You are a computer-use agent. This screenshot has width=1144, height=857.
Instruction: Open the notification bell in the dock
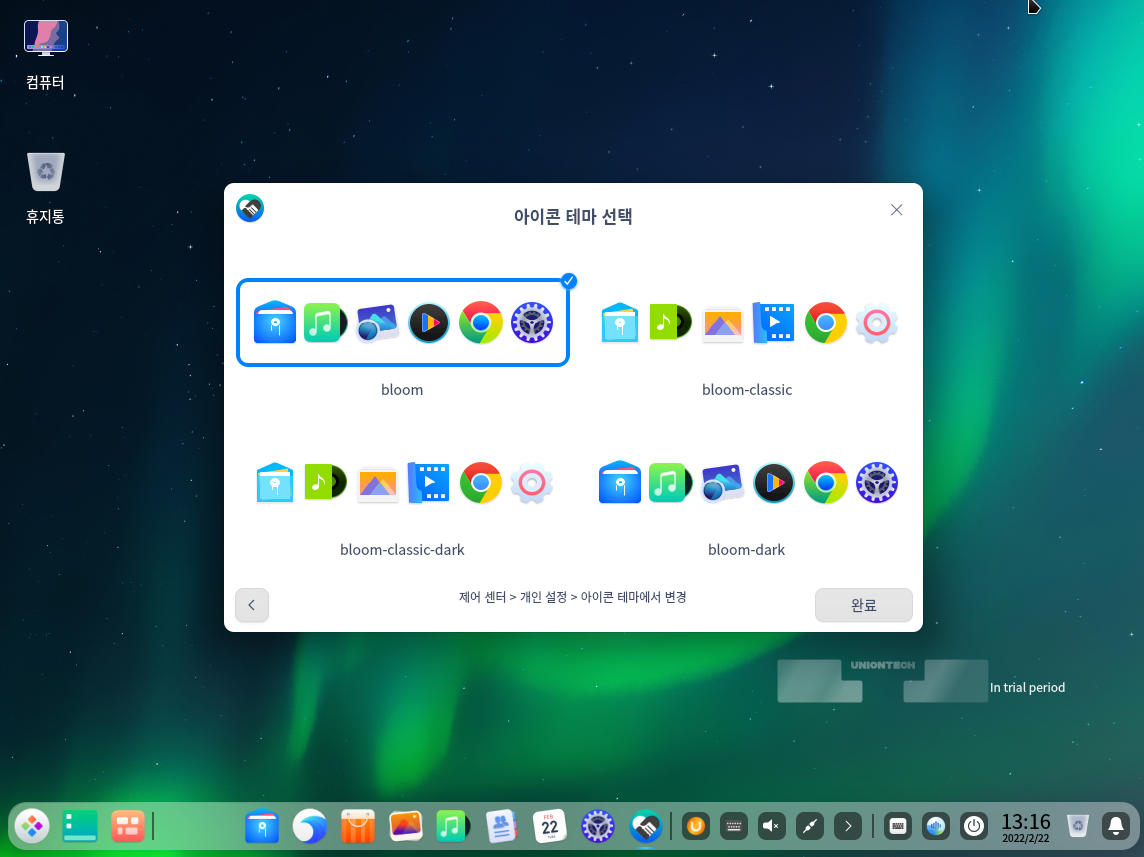[x=1116, y=826]
